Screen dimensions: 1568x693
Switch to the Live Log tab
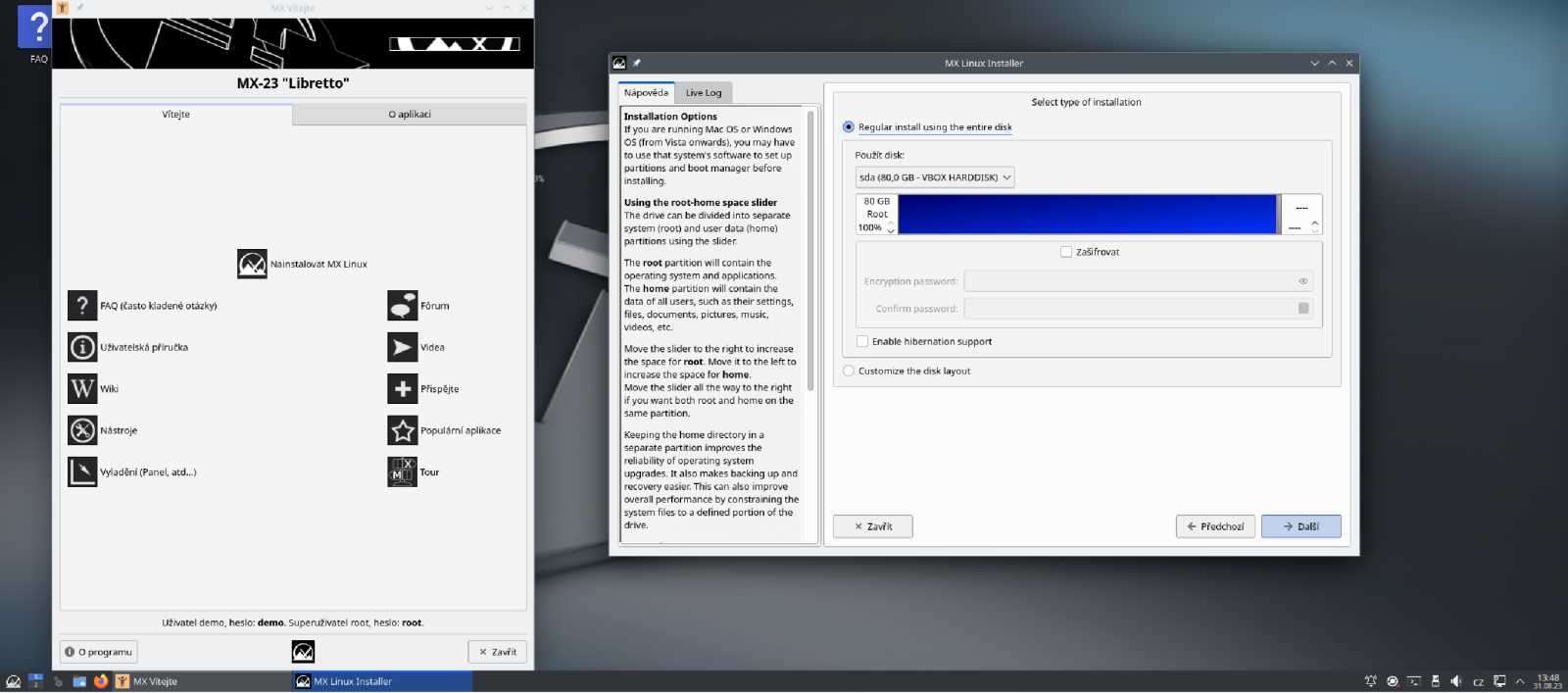click(704, 93)
